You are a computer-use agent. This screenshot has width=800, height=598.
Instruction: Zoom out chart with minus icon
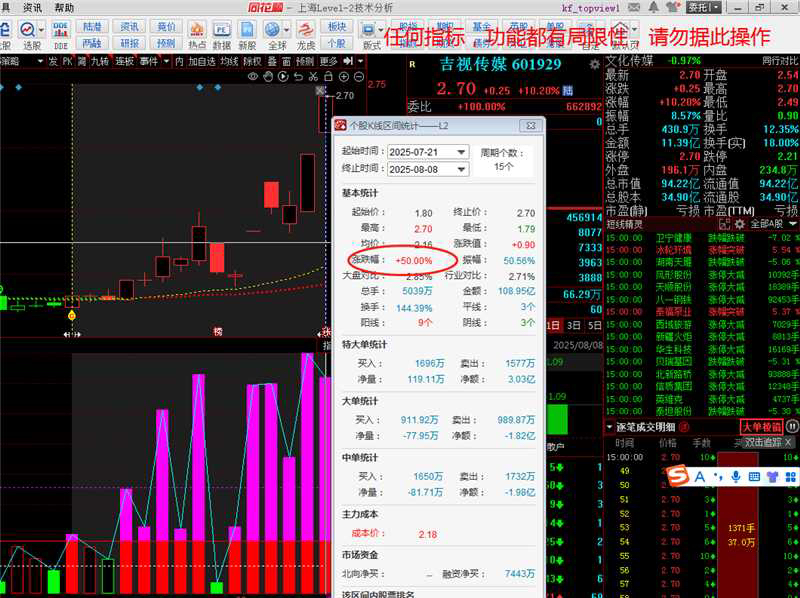tap(359, 77)
